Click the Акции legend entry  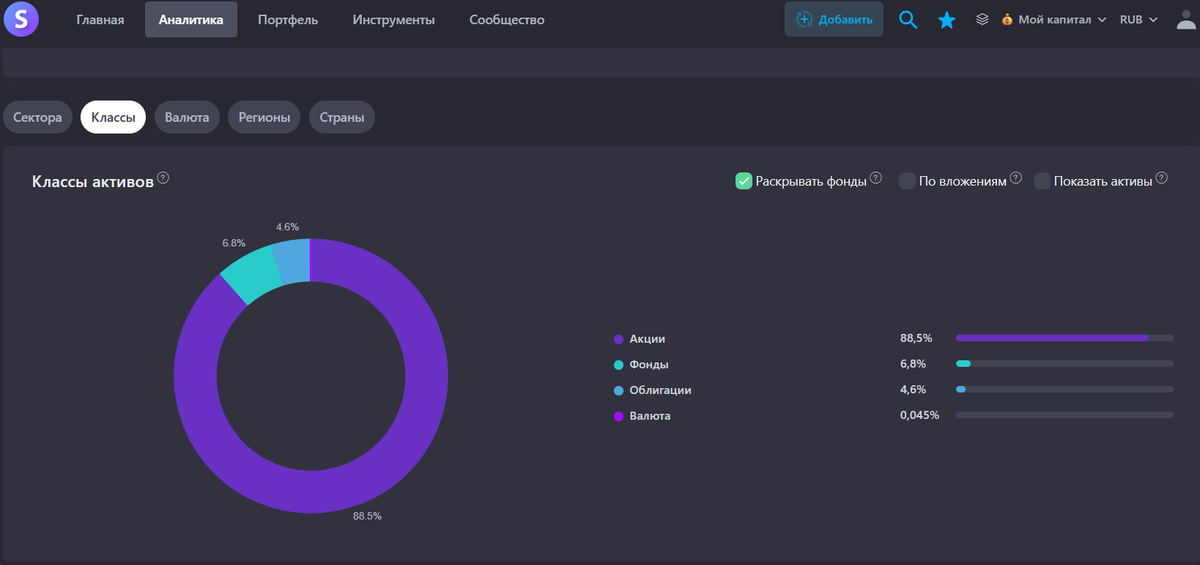click(x=647, y=339)
